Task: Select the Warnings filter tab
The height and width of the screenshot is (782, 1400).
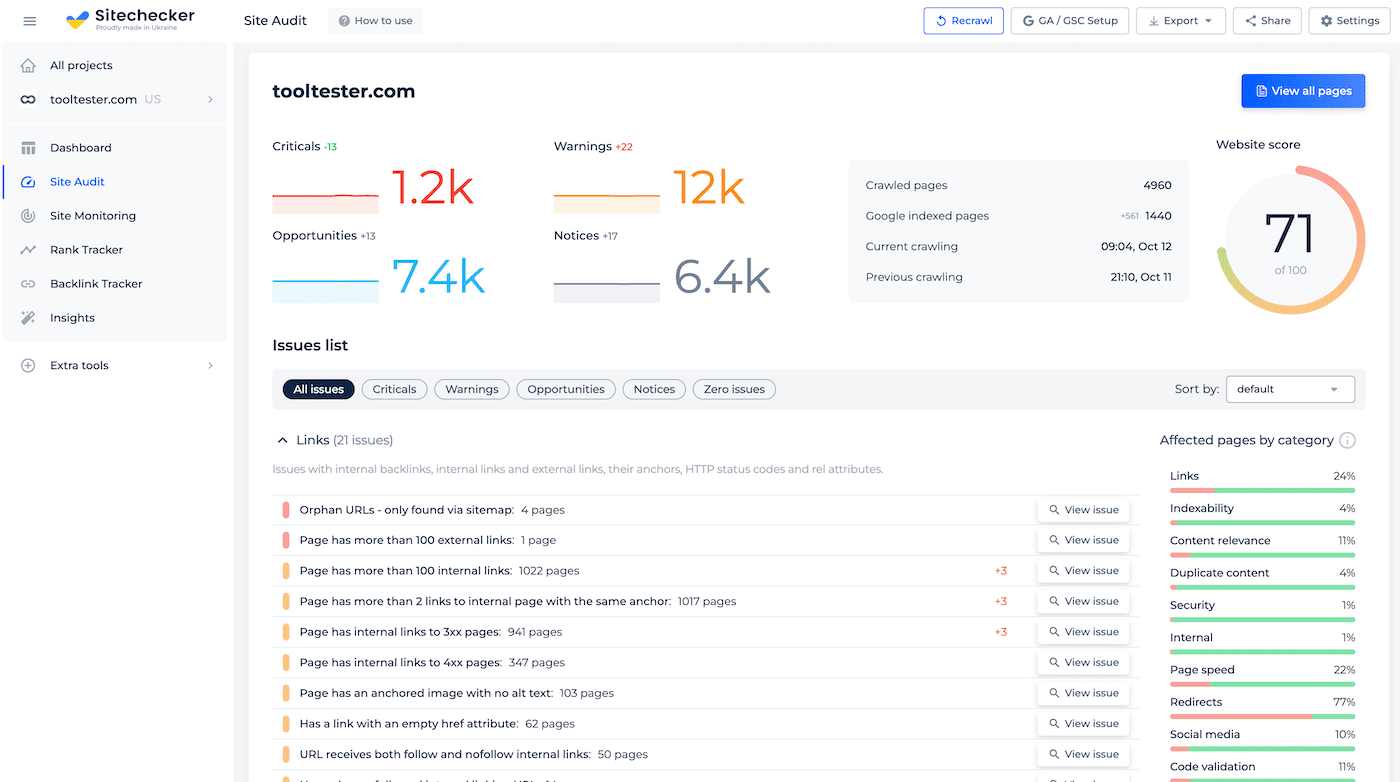Action: [472, 389]
